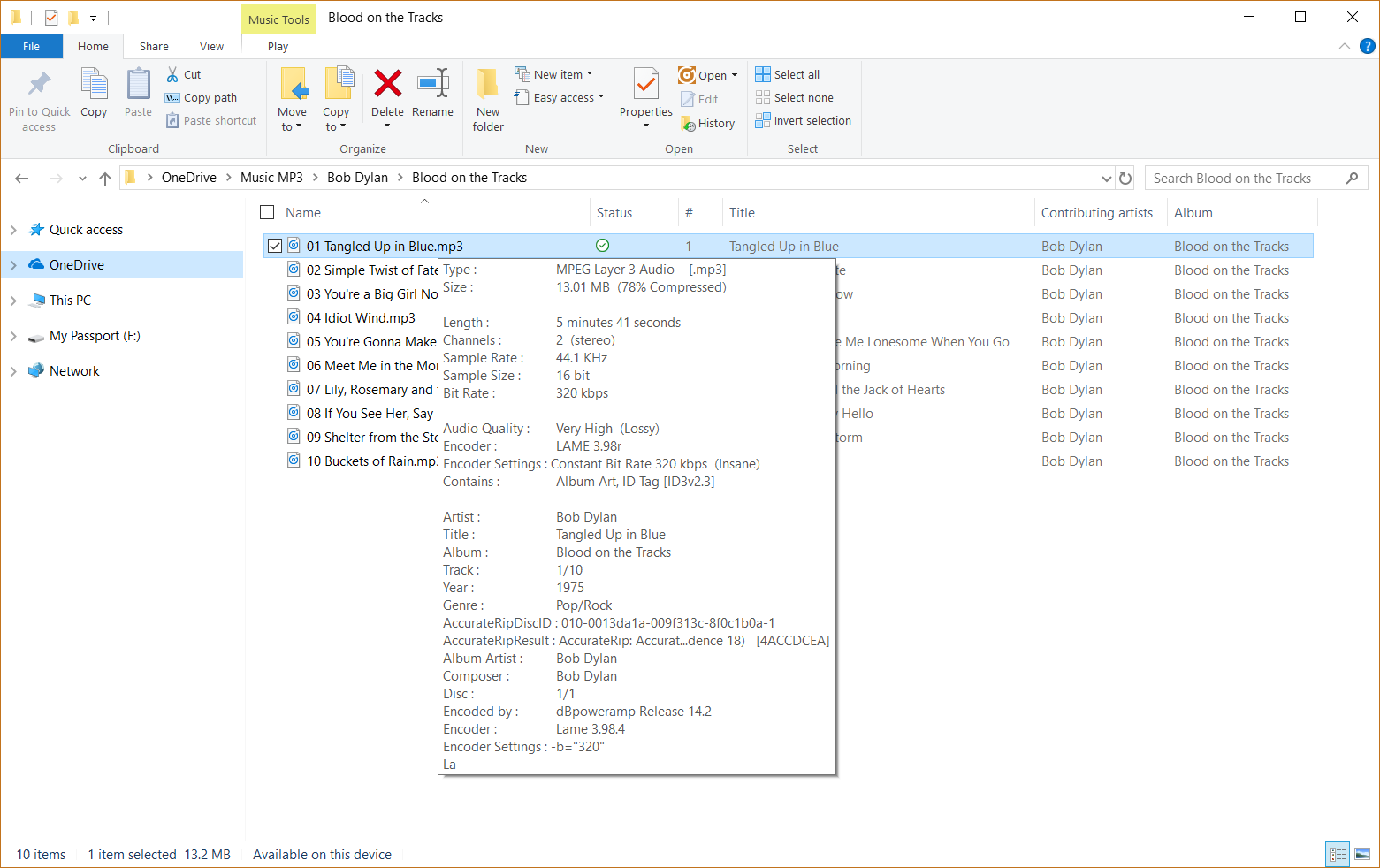Image resolution: width=1380 pixels, height=868 pixels.
Task: Click Pin to Quick access icon
Action: (39, 85)
